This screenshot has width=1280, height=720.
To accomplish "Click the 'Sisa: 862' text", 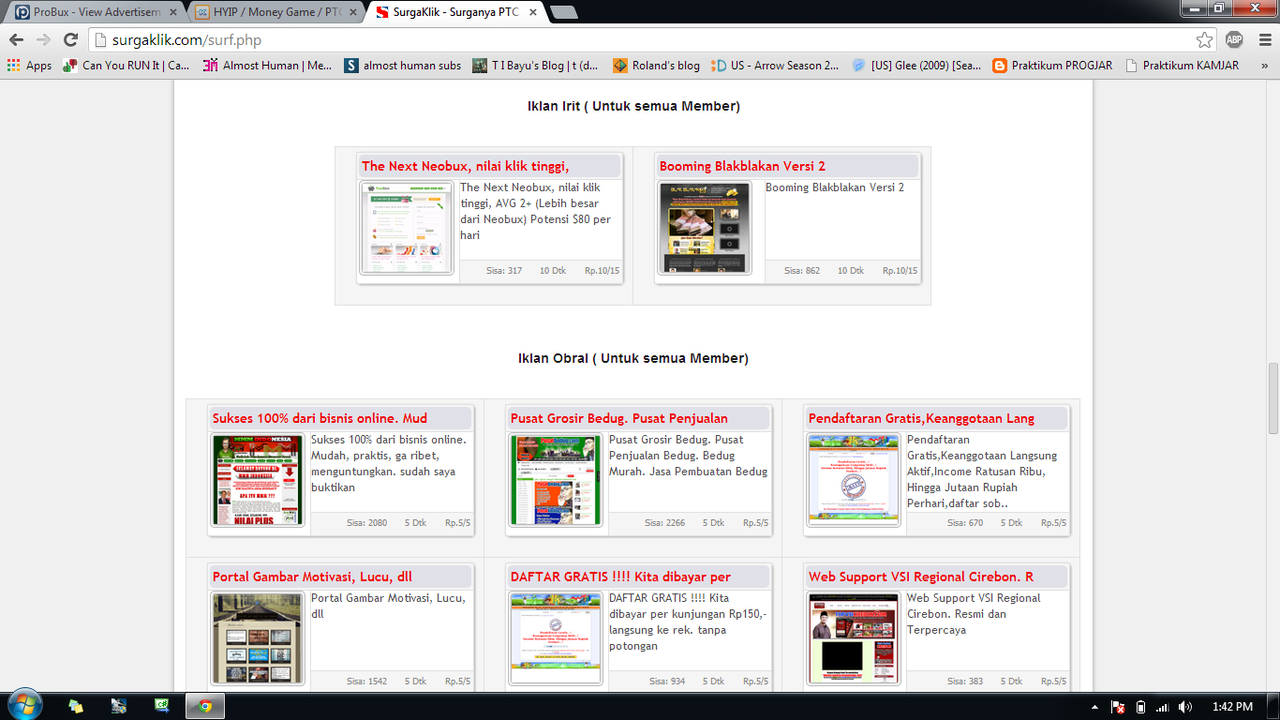I will click(x=802, y=271).
